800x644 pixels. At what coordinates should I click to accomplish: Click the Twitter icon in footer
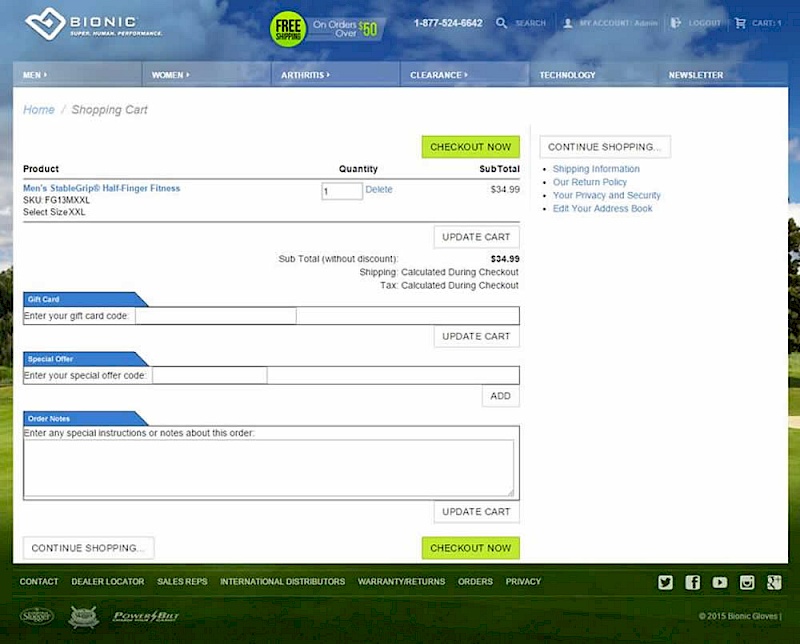666,583
